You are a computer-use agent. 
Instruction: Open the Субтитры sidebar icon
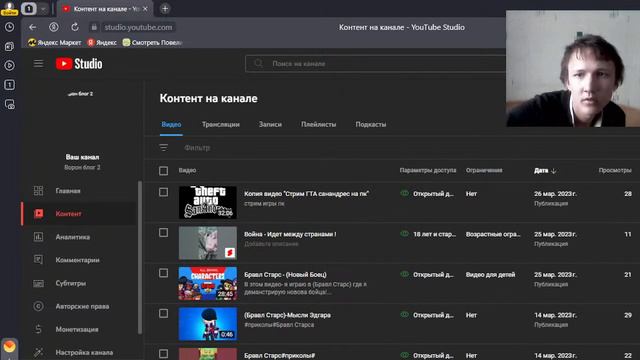point(38,283)
